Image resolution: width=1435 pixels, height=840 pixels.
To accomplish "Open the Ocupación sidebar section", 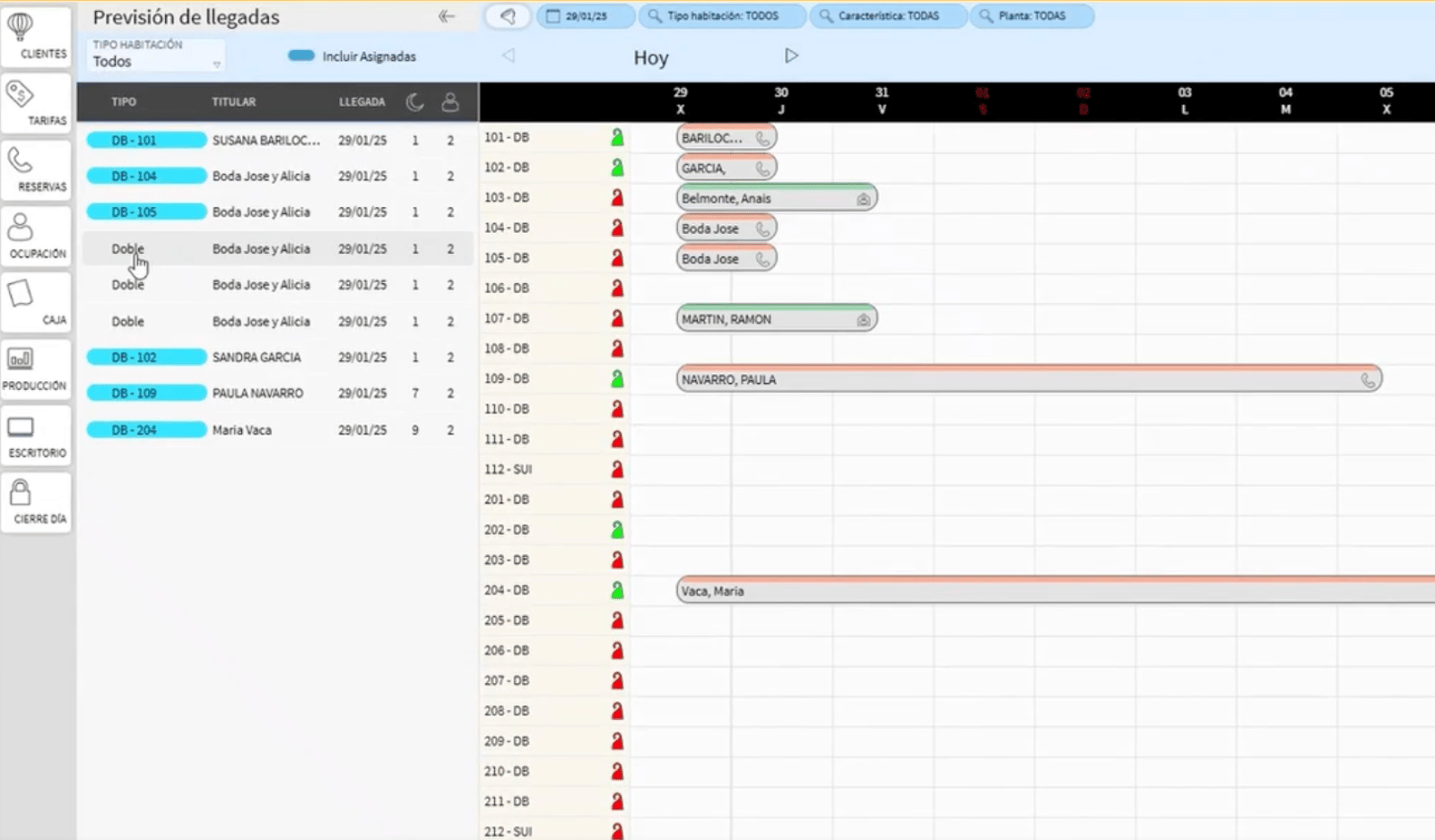I will 36,236.
